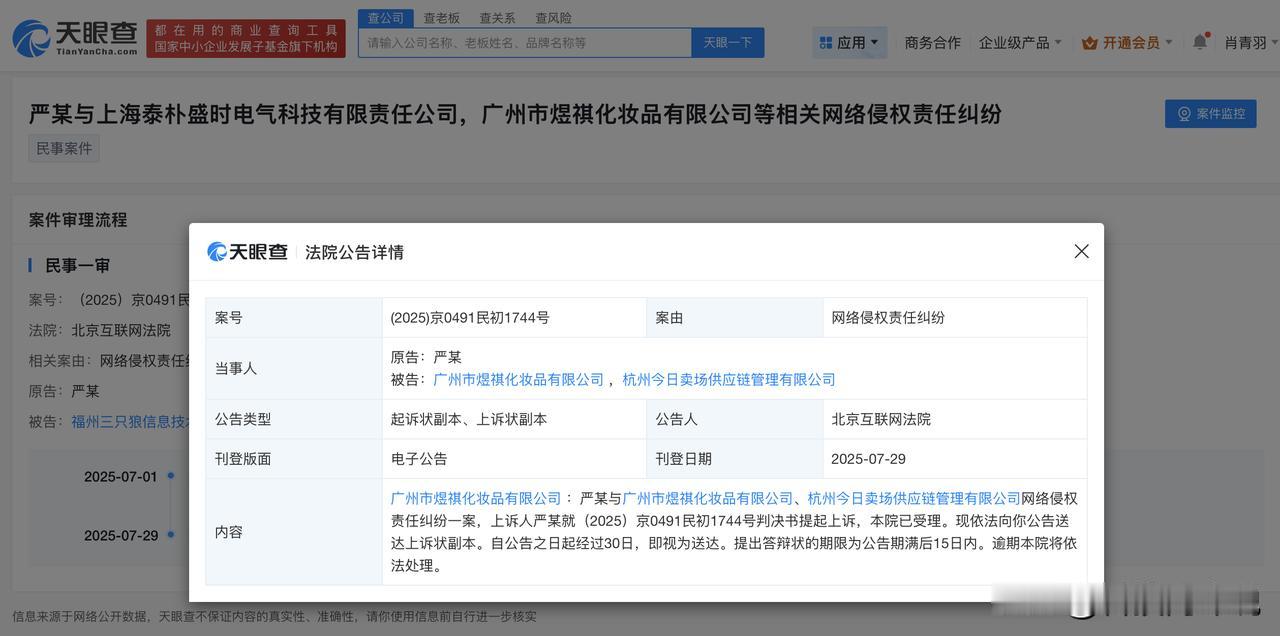Click the TianYanCha logo in dialog header

tap(247, 252)
